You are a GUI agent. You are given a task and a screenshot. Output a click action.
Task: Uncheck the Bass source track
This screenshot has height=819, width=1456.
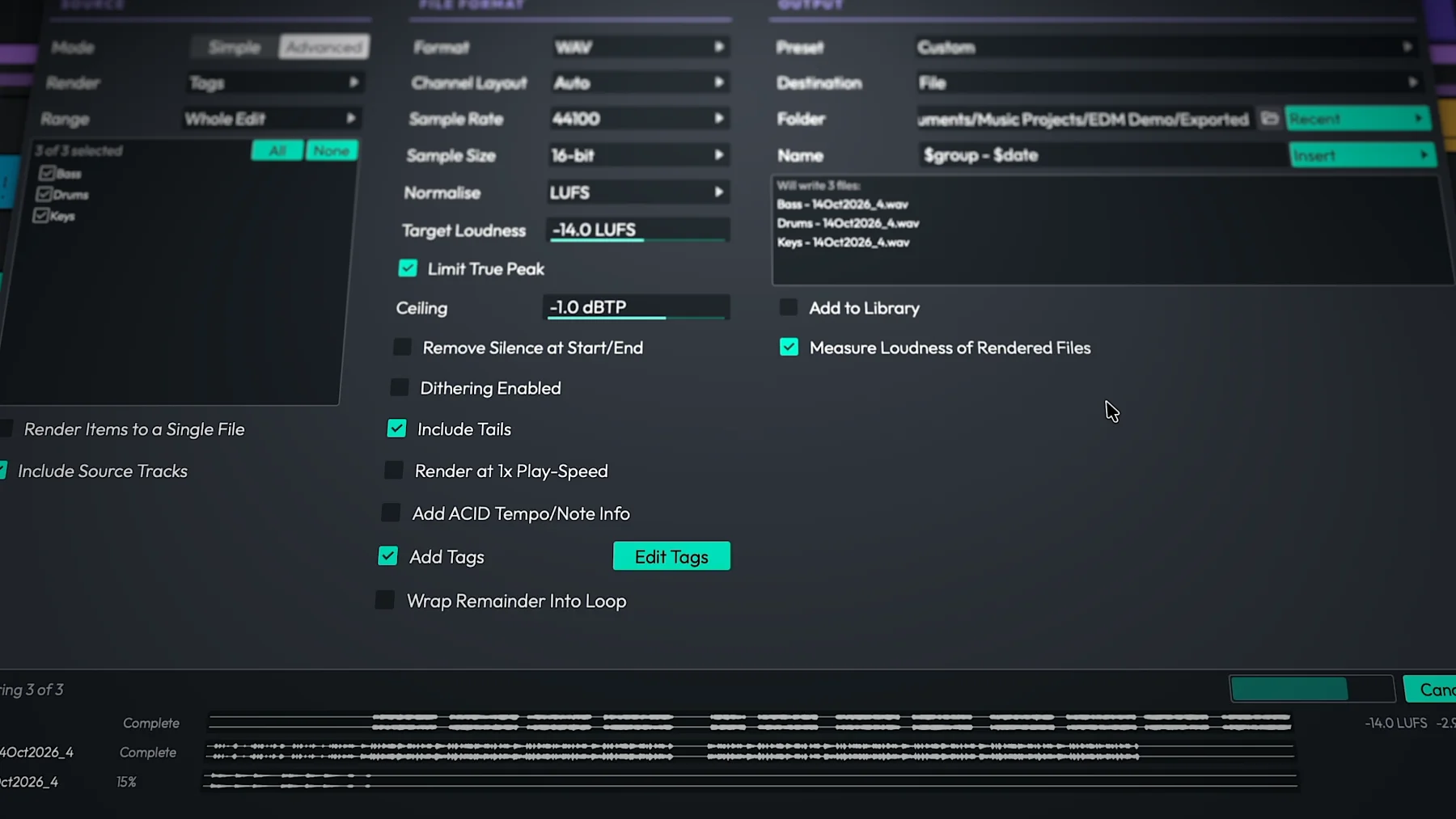click(47, 173)
